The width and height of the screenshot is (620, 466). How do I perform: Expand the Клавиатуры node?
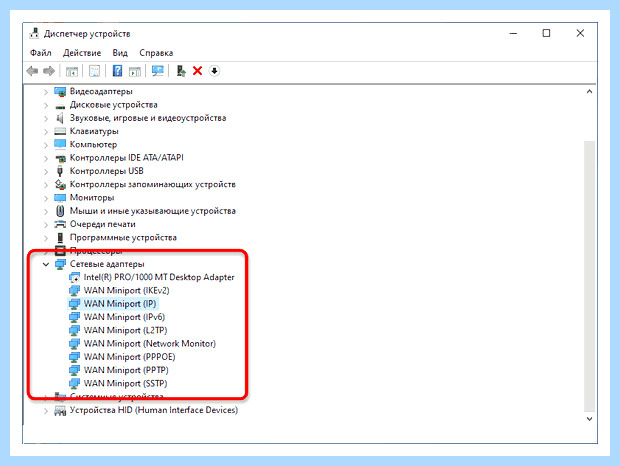tap(46, 132)
